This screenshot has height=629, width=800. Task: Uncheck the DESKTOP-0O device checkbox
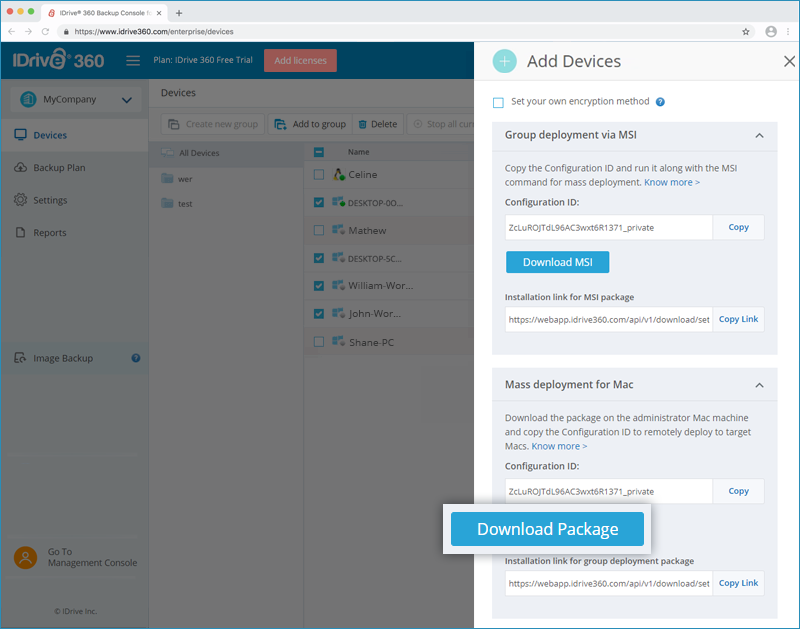(x=319, y=203)
